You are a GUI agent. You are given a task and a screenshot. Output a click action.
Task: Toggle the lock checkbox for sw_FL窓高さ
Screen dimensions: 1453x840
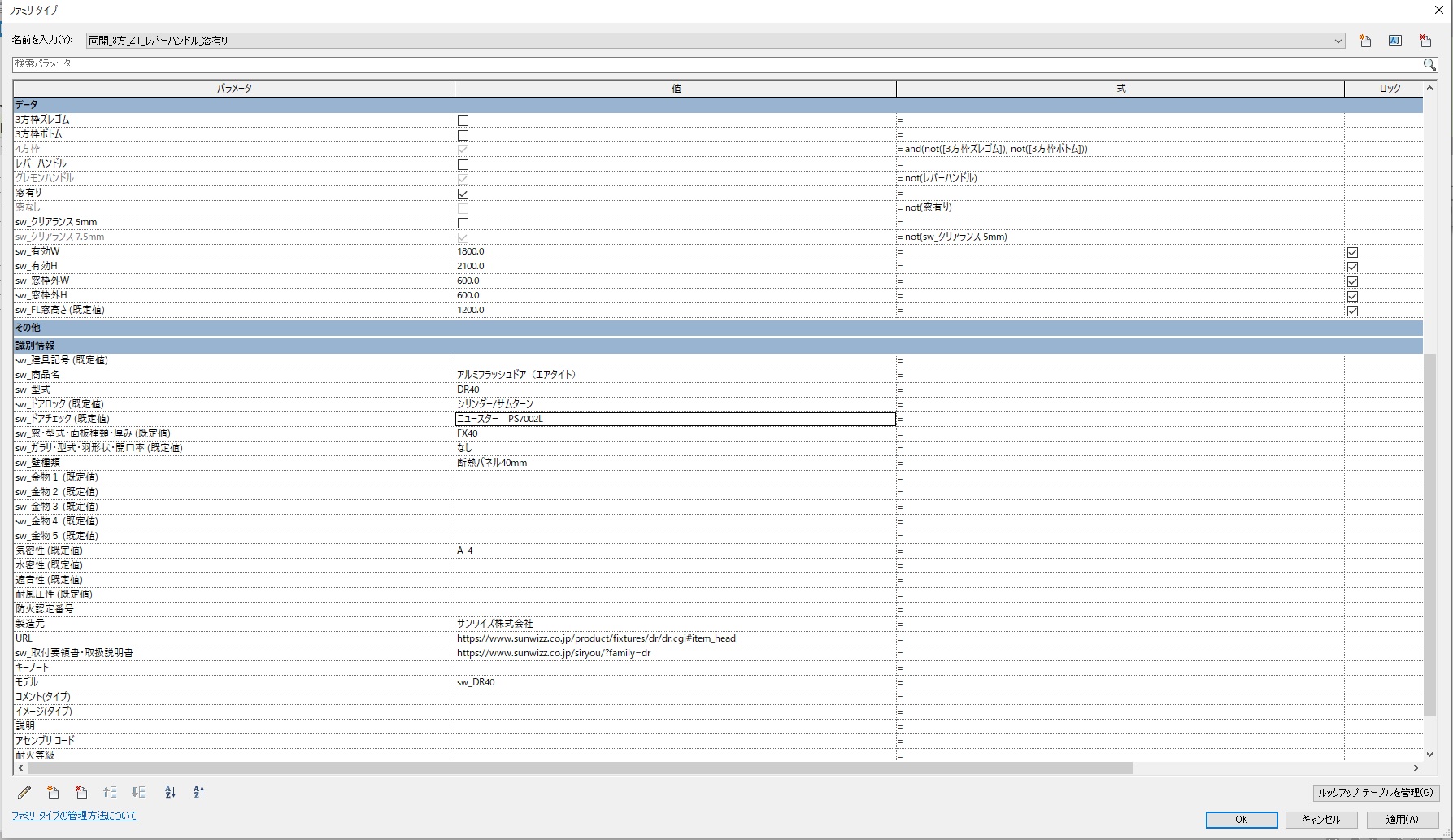[x=1352, y=311]
